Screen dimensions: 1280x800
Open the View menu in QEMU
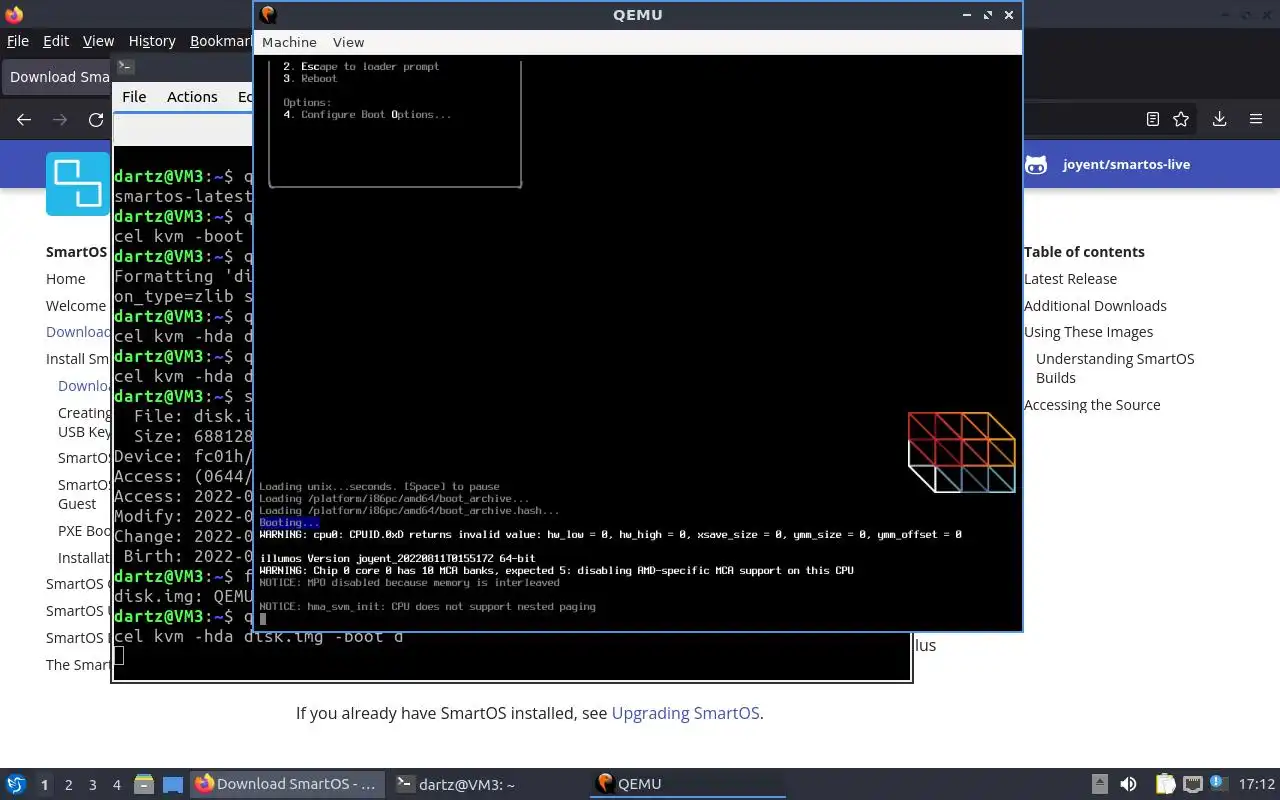pos(348,42)
